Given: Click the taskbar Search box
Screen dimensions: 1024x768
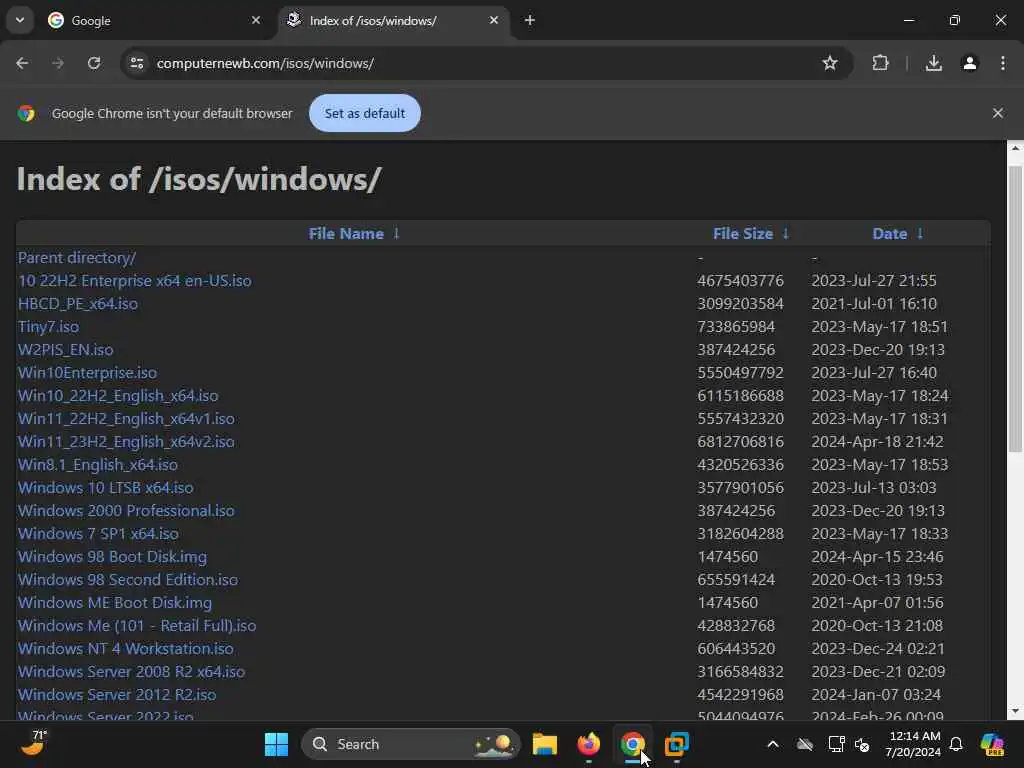Looking at the screenshot, I should pos(411,744).
